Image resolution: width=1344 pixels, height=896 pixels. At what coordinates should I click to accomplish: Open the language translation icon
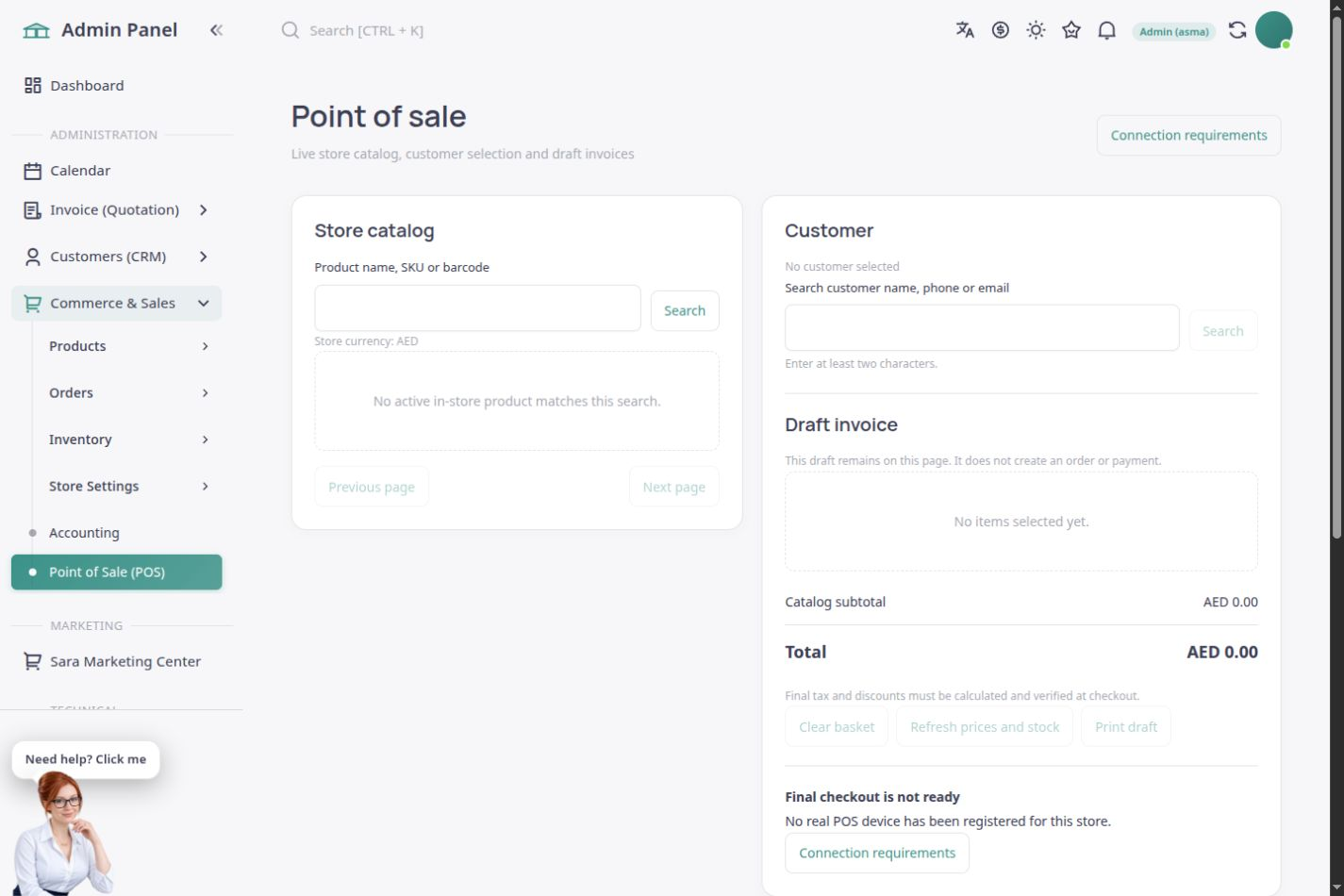[965, 30]
